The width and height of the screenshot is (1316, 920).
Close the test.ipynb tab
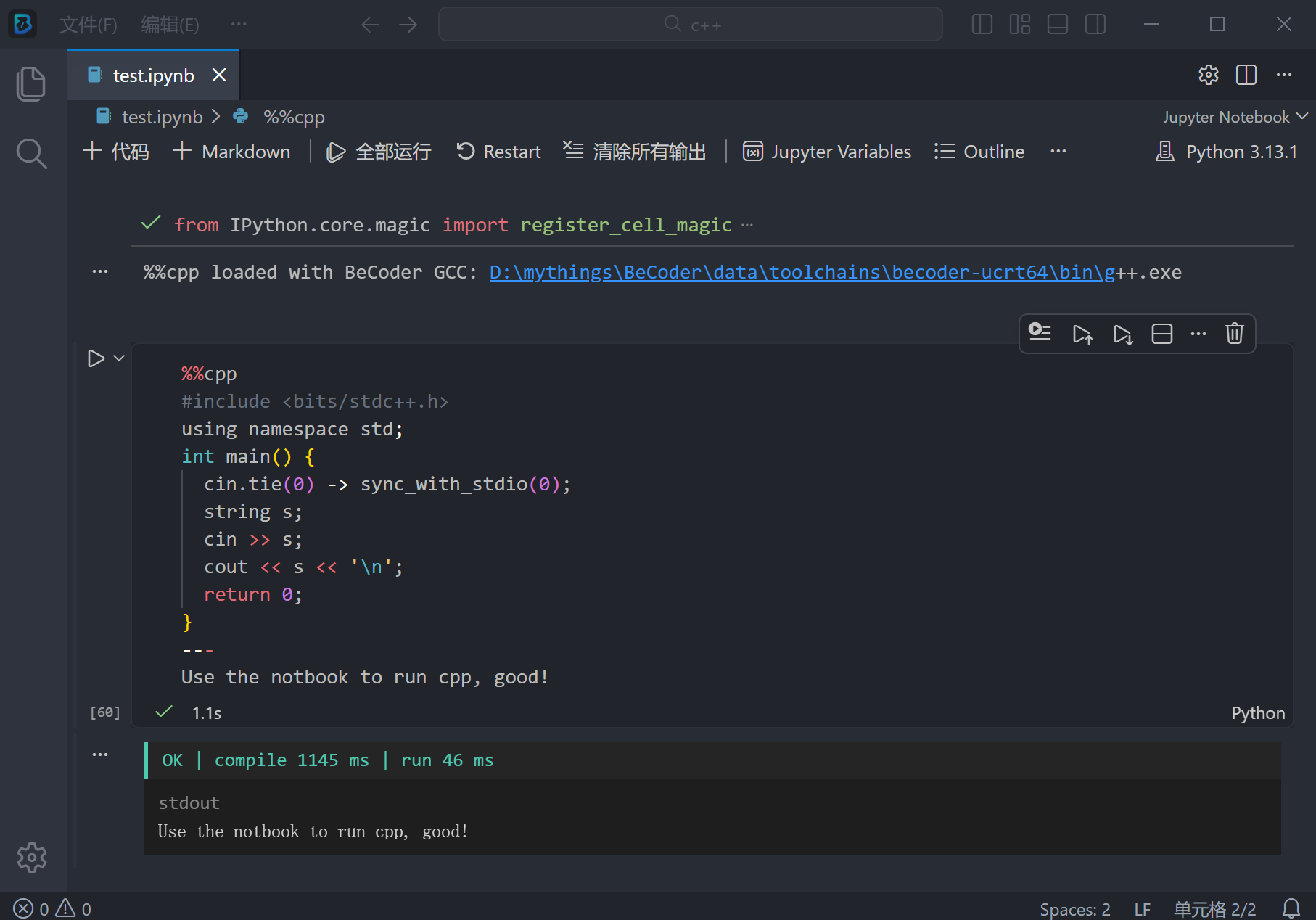(x=219, y=75)
